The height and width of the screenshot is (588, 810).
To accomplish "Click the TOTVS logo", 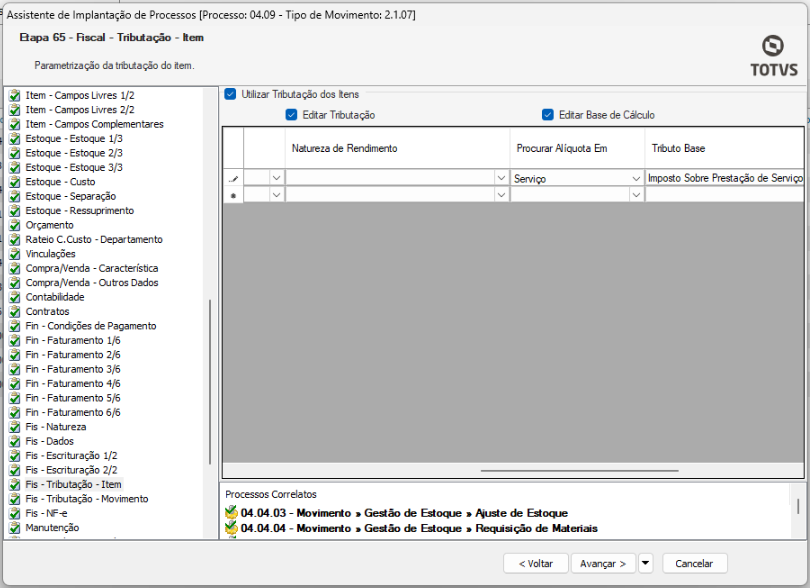I will click(773, 56).
